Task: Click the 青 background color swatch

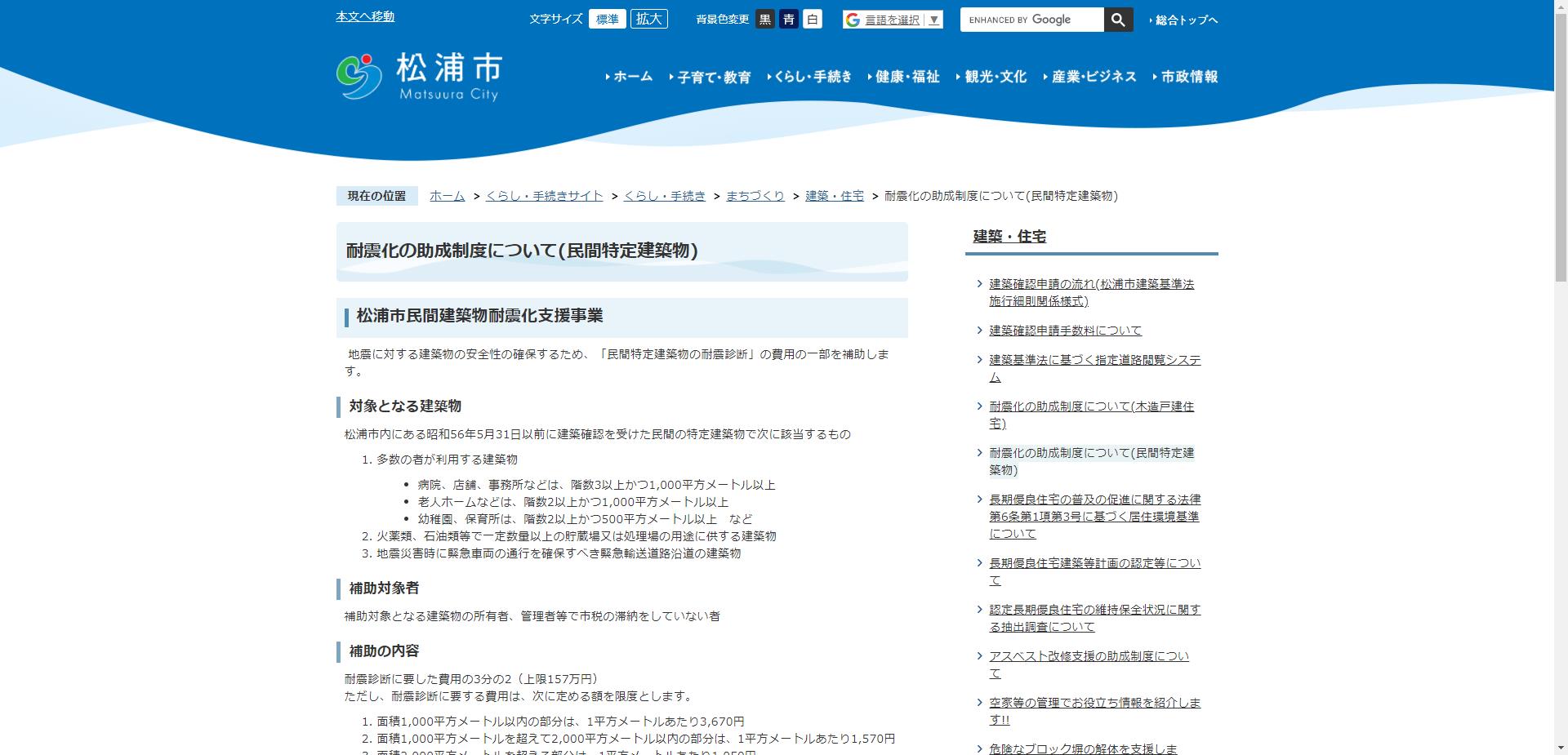Action: [x=788, y=19]
